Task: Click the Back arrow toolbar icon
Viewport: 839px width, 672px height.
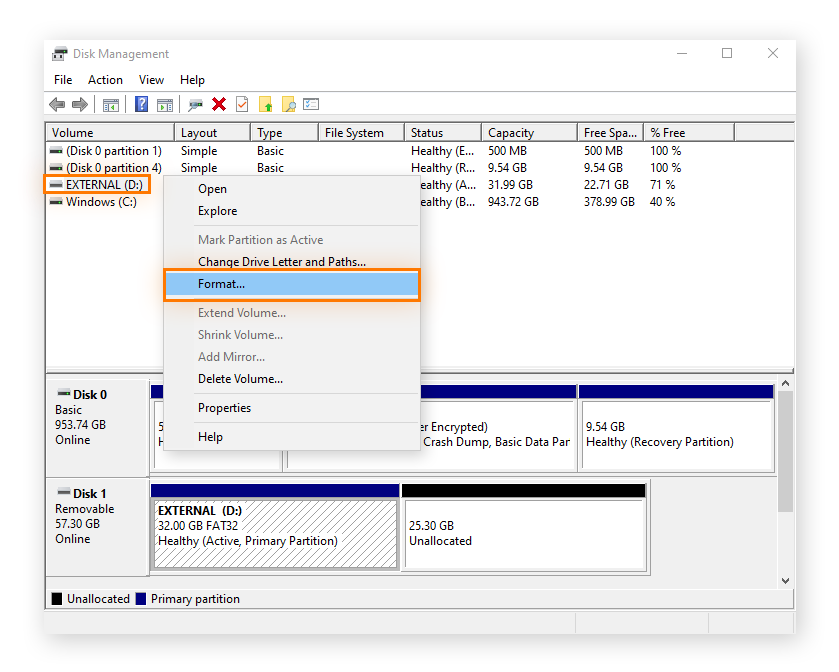Action: 57,104
